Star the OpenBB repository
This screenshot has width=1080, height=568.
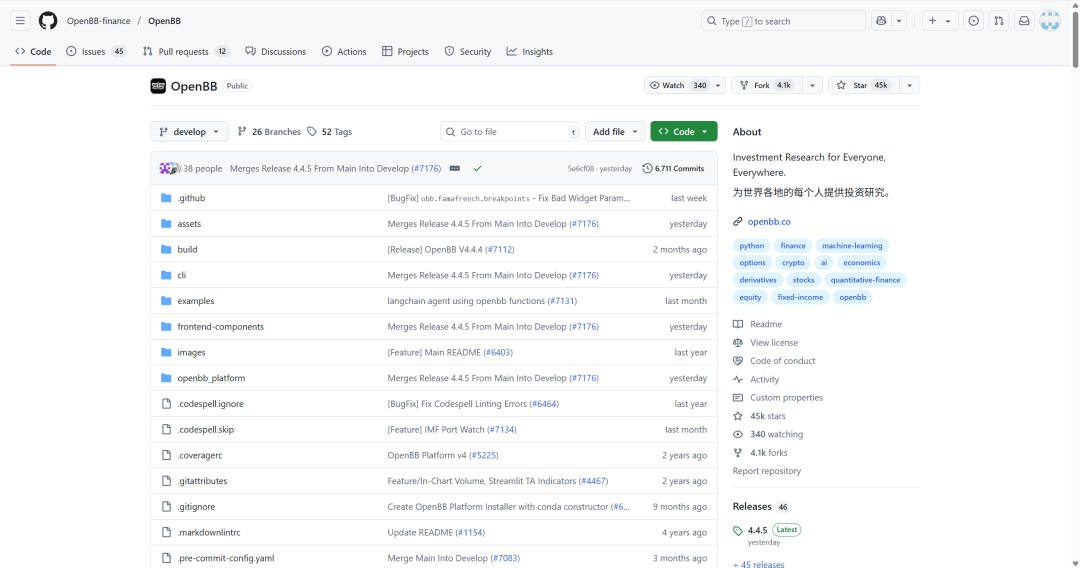click(862, 85)
